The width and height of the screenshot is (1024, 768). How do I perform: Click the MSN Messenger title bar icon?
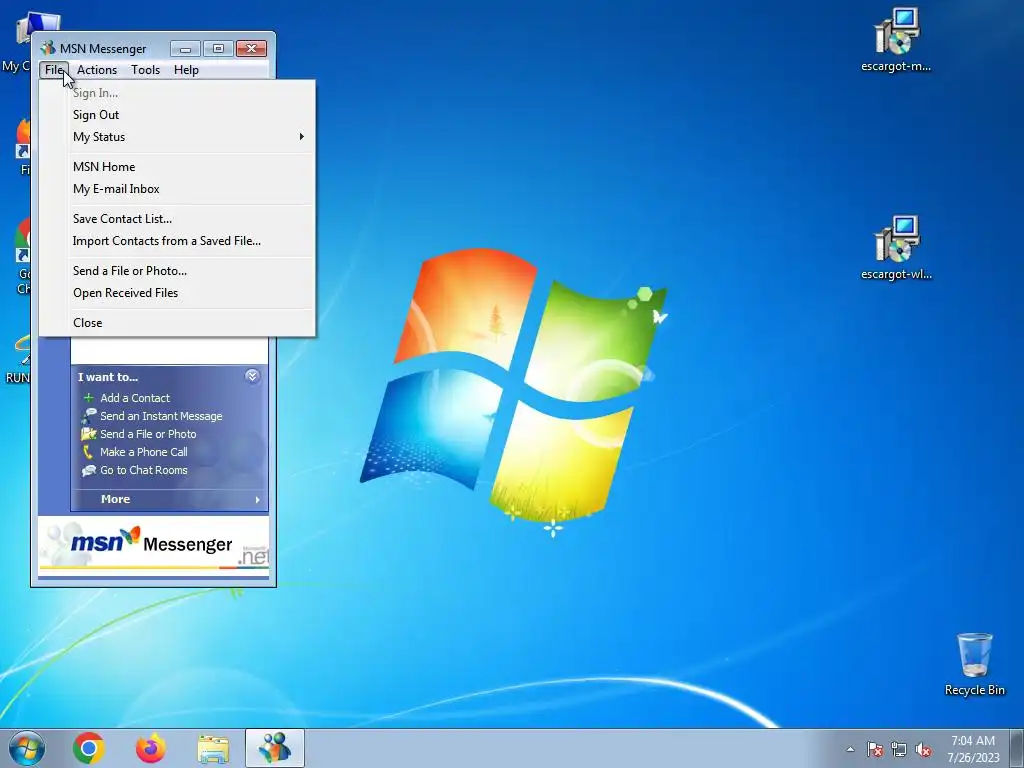tap(48, 48)
